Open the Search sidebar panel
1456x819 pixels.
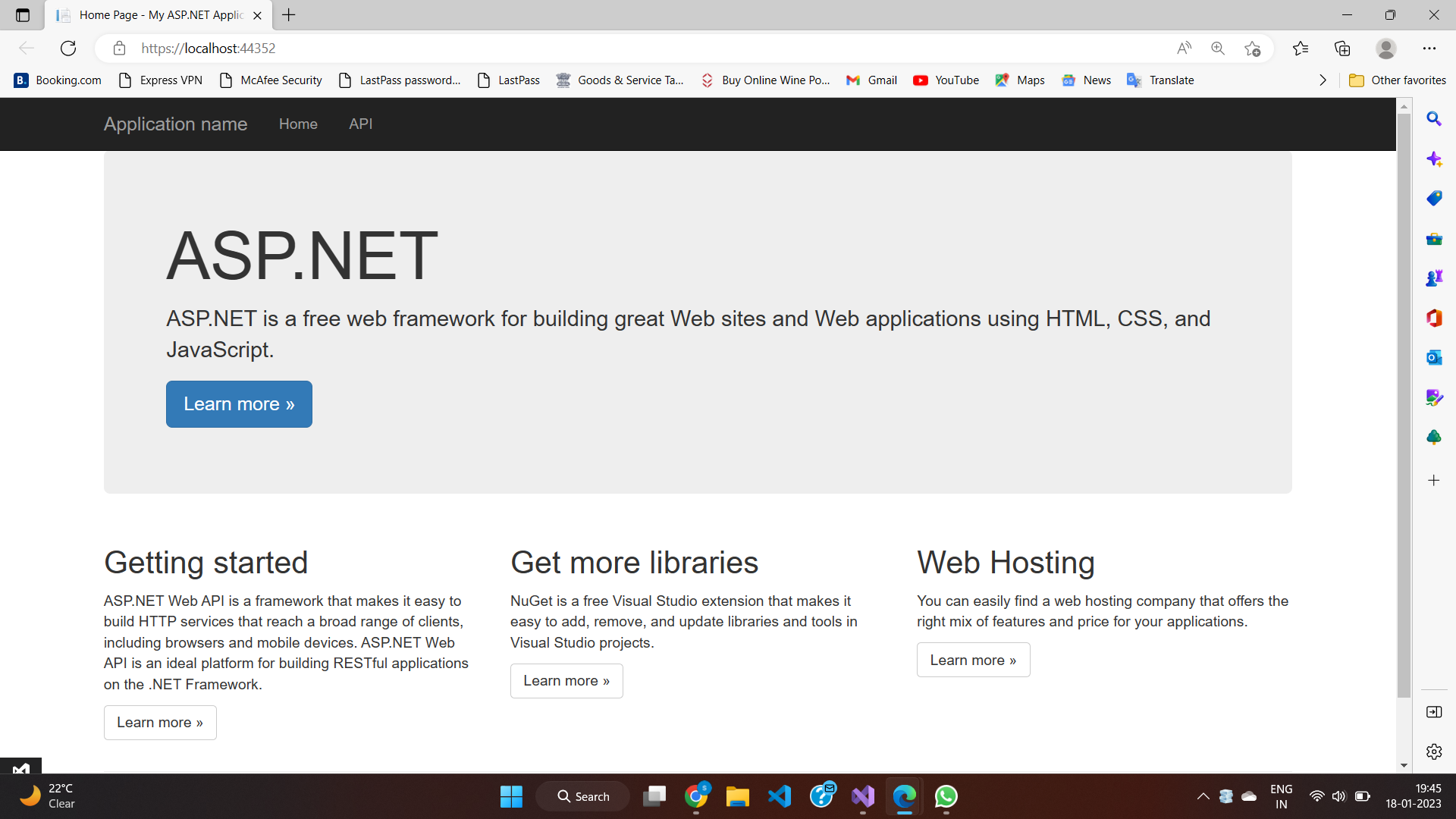click(x=1435, y=118)
